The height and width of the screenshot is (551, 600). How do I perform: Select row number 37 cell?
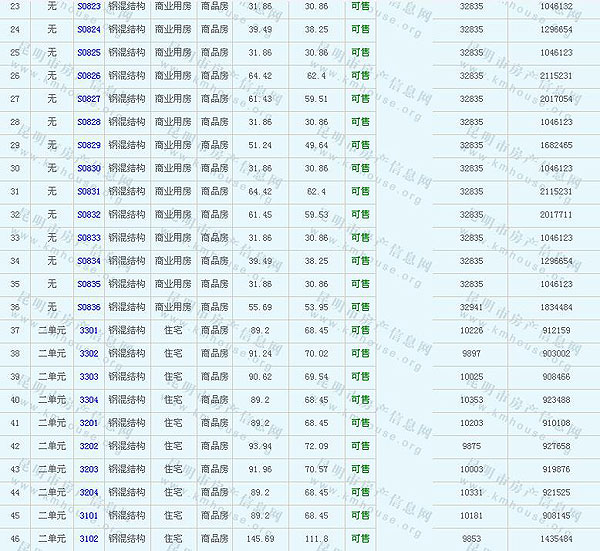(14, 330)
